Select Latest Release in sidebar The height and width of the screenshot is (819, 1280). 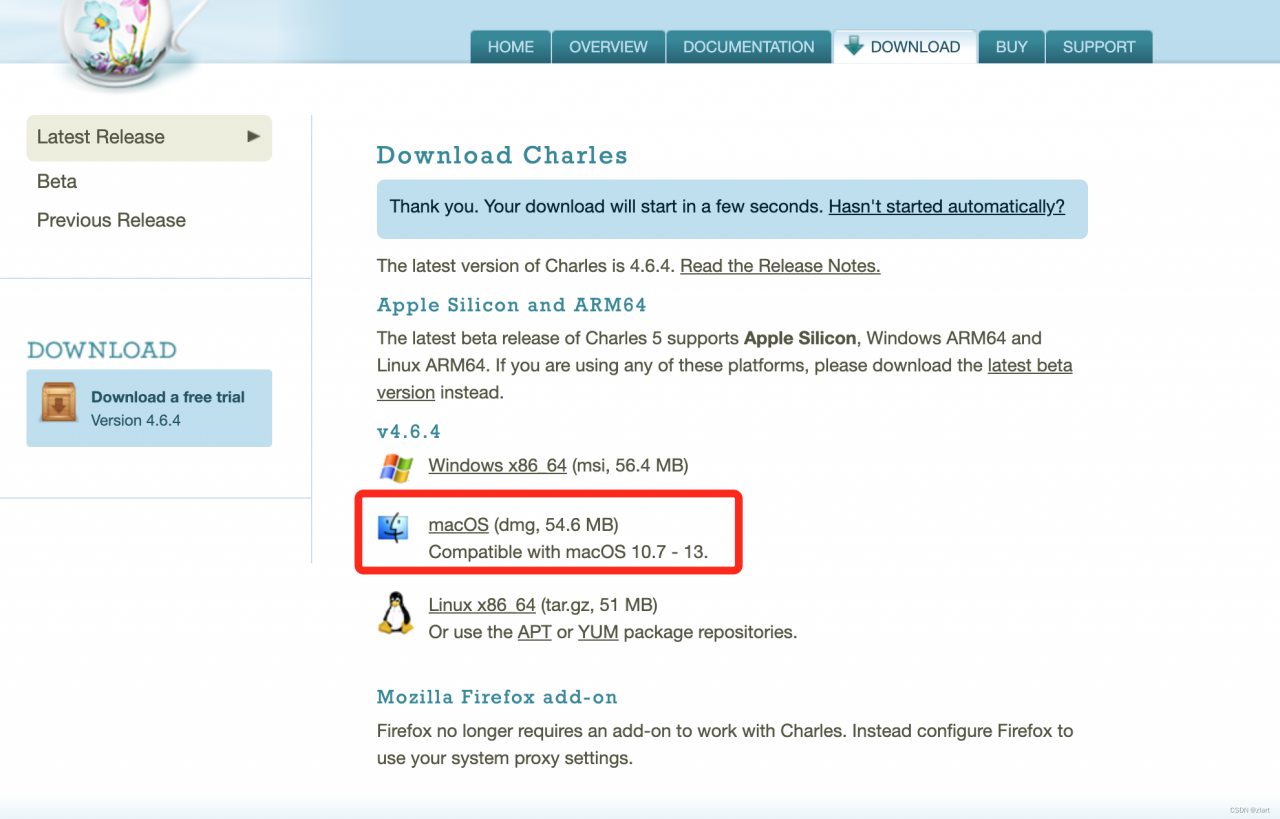(x=149, y=138)
